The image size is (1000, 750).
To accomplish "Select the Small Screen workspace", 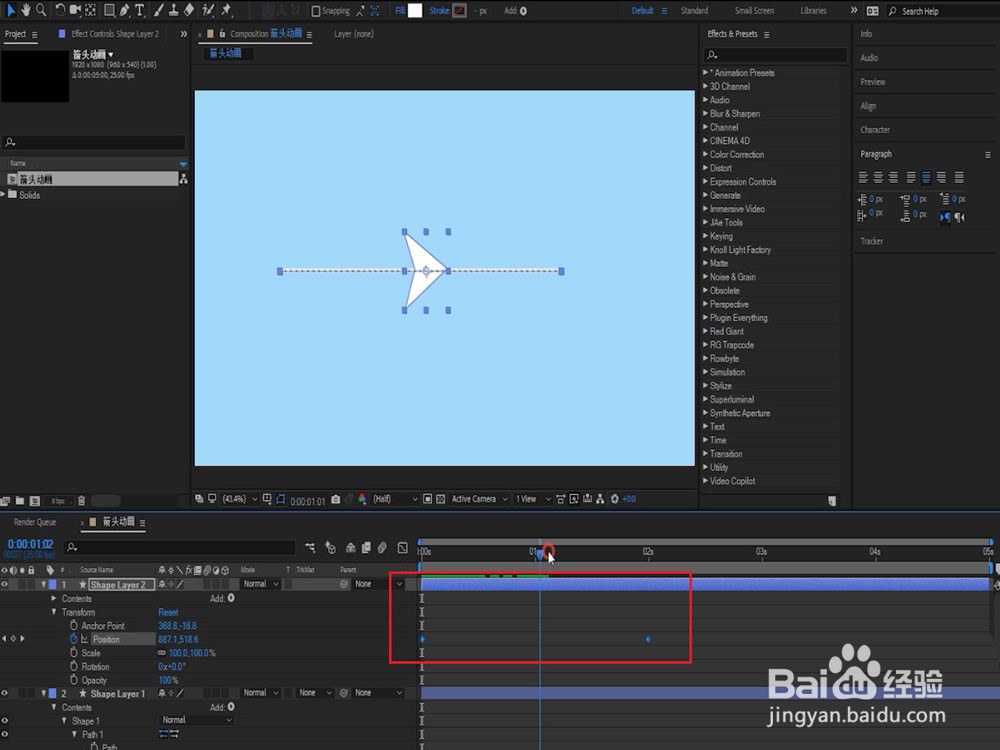I will point(754,11).
